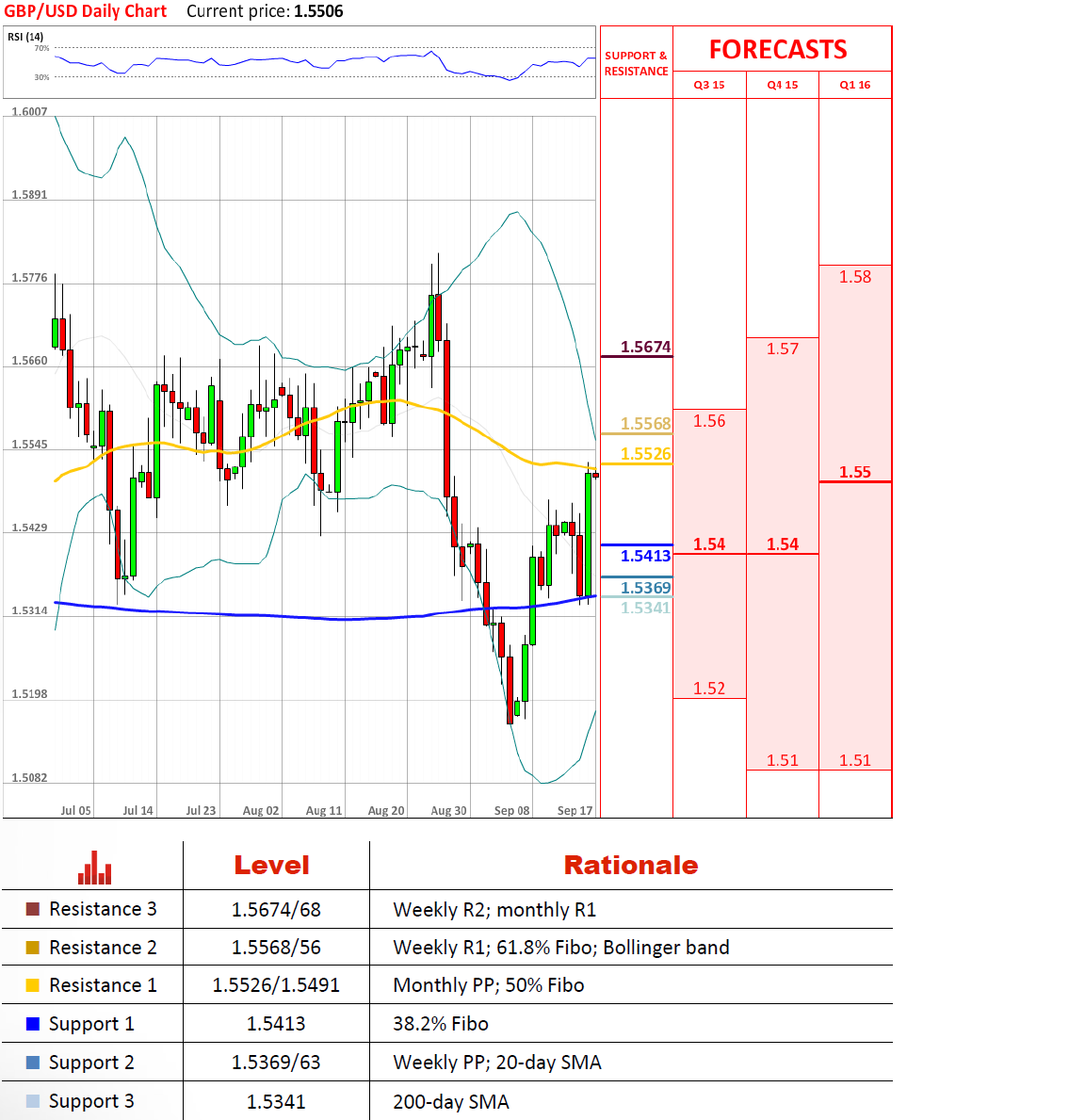Click the GBP/USD Daily Chart title
This screenshot has height=1120, width=1085.
[x=85, y=11]
